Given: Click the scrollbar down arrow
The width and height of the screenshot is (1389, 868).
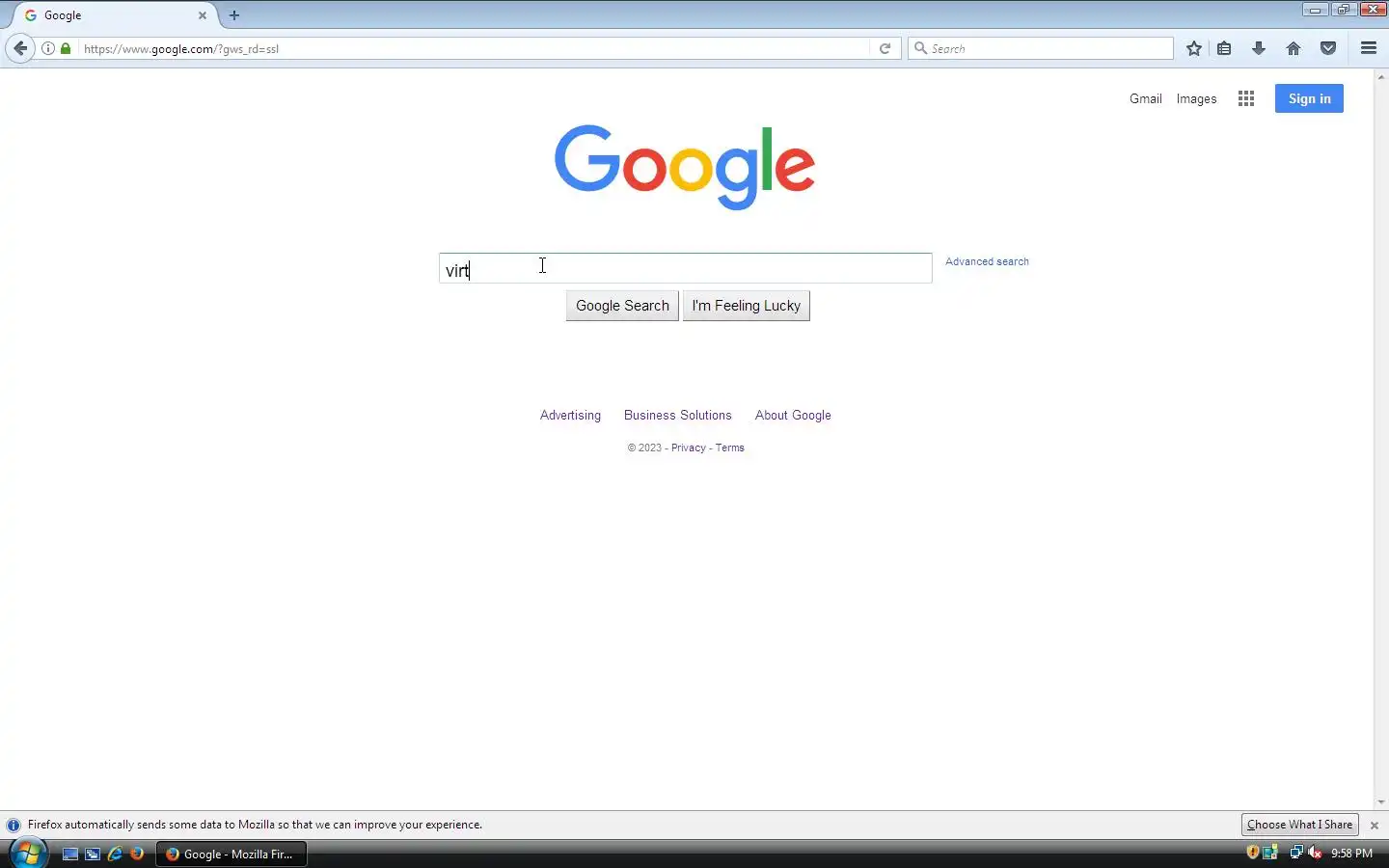Looking at the screenshot, I should tap(1381, 802).
